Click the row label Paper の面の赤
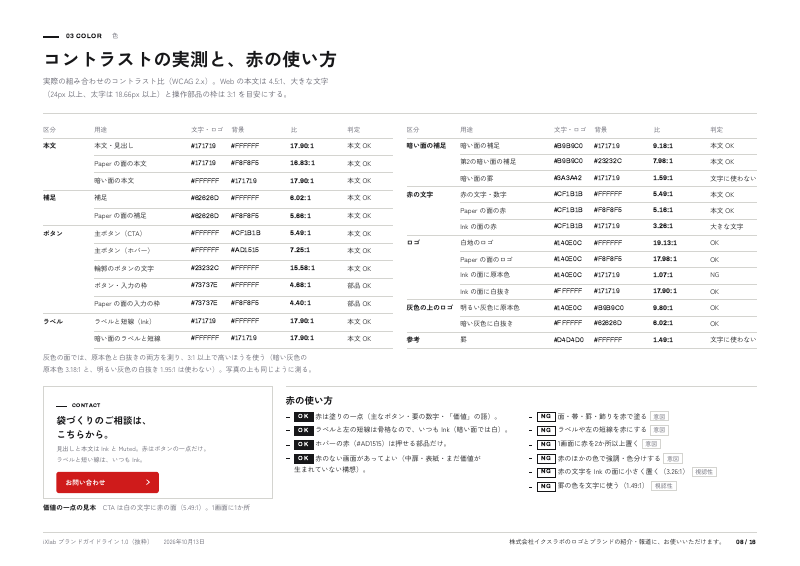Image resolution: width=800 pixels, height=566 pixels. (x=483, y=210)
